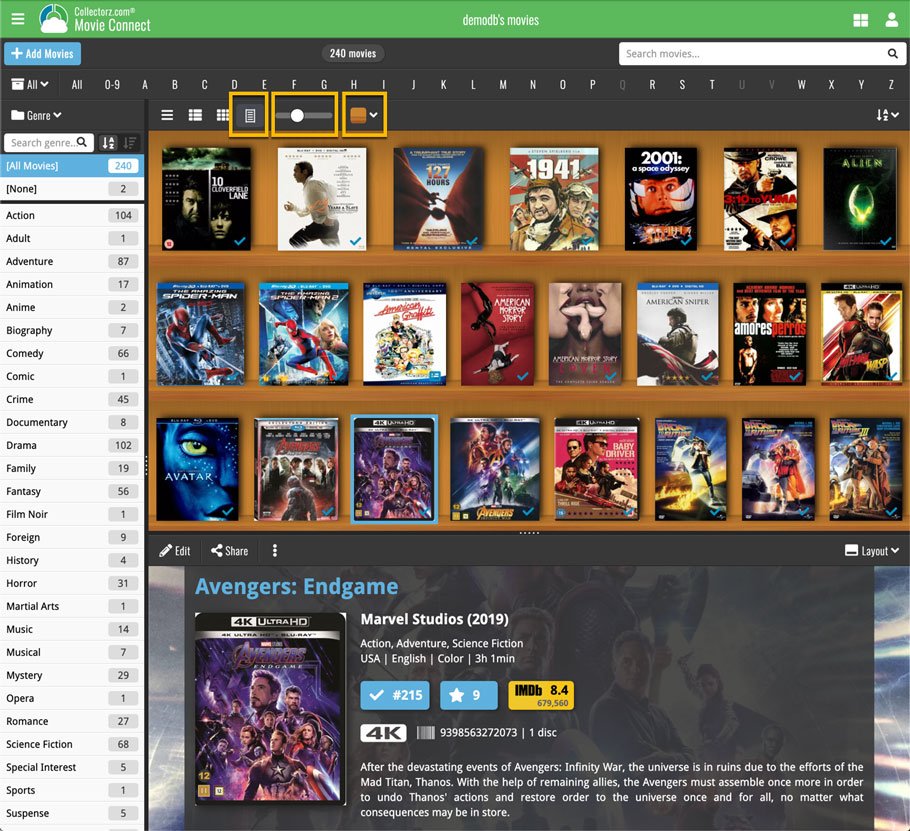910x831 pixels.
Task: Open the Layout dropdown
Action: tap(872, 551)
